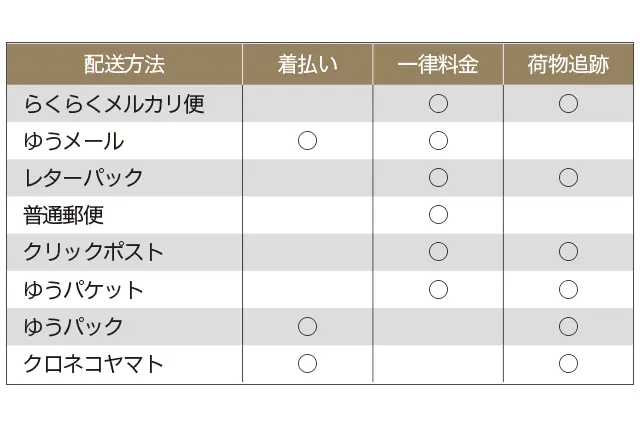Image resolution: width=640 pixels, height=426 pixels.
Task: Select the らくらくメルカリ便 row label
Action: pos(114,104)
